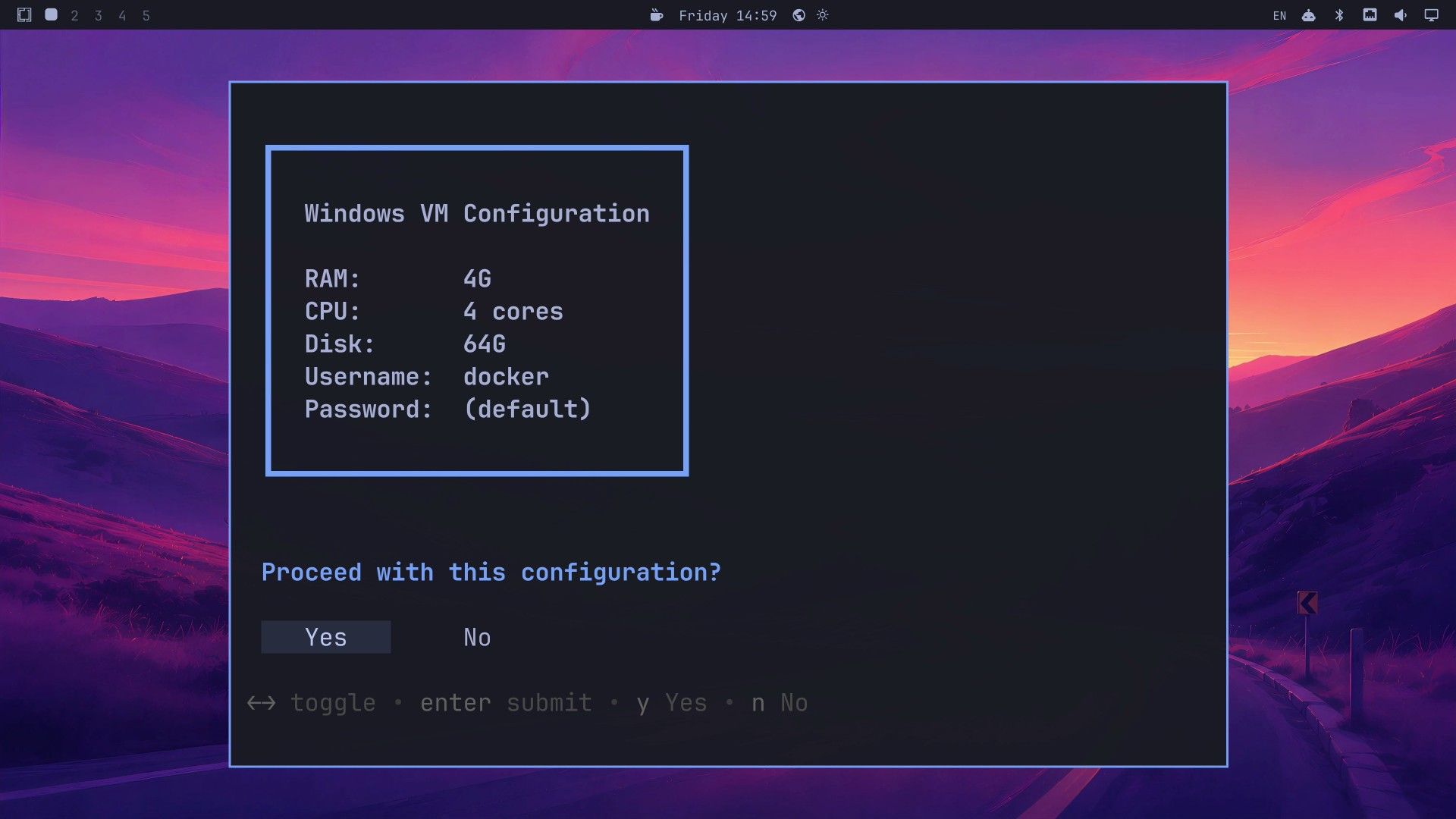
Task: Switch to workspace 5
Action: 146,15
